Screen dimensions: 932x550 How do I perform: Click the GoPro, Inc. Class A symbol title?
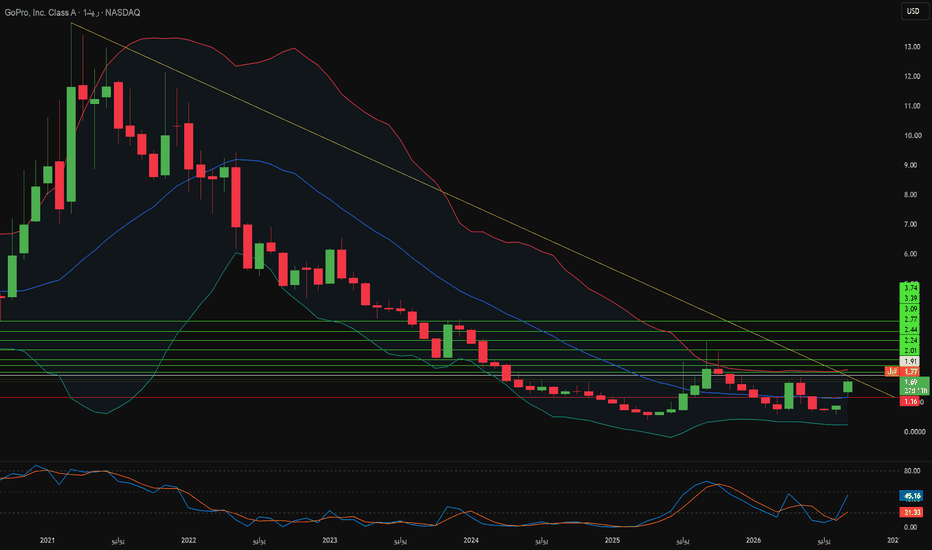[x=40, y=12]
